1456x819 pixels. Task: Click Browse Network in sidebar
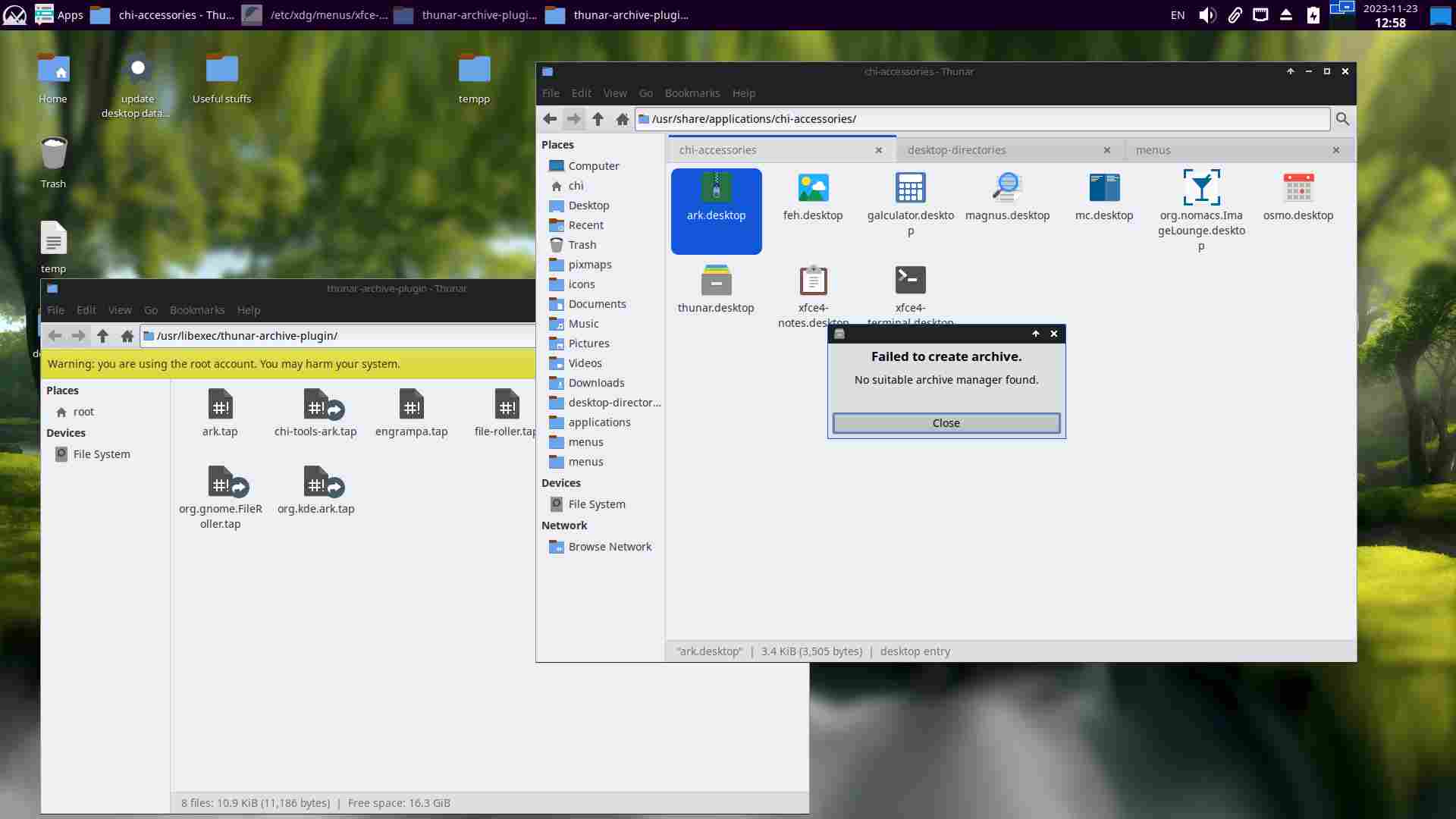pyautogui.click(x=609, y=547)
